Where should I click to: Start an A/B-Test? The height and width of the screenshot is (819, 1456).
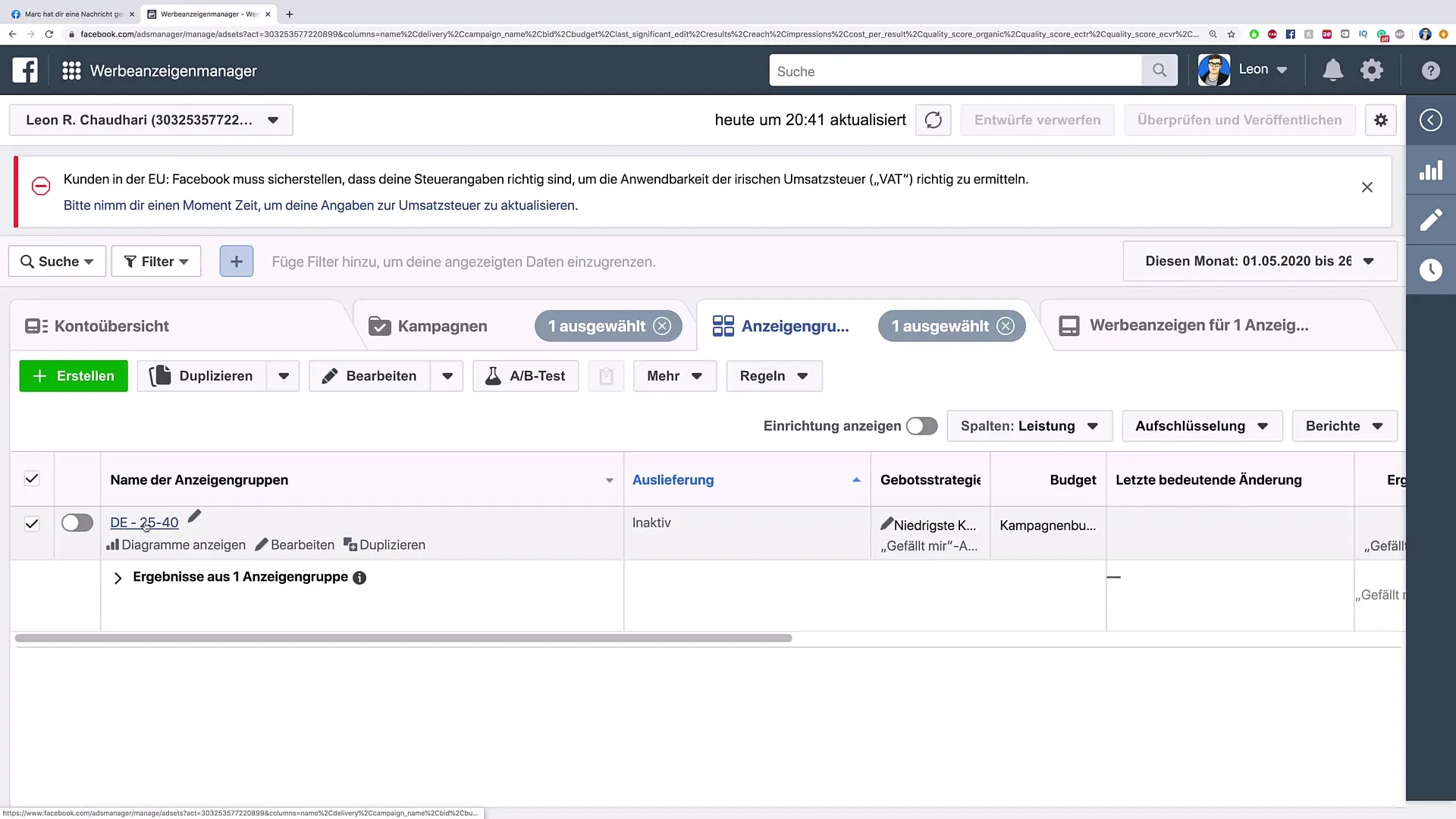click(x=526, y=376)
